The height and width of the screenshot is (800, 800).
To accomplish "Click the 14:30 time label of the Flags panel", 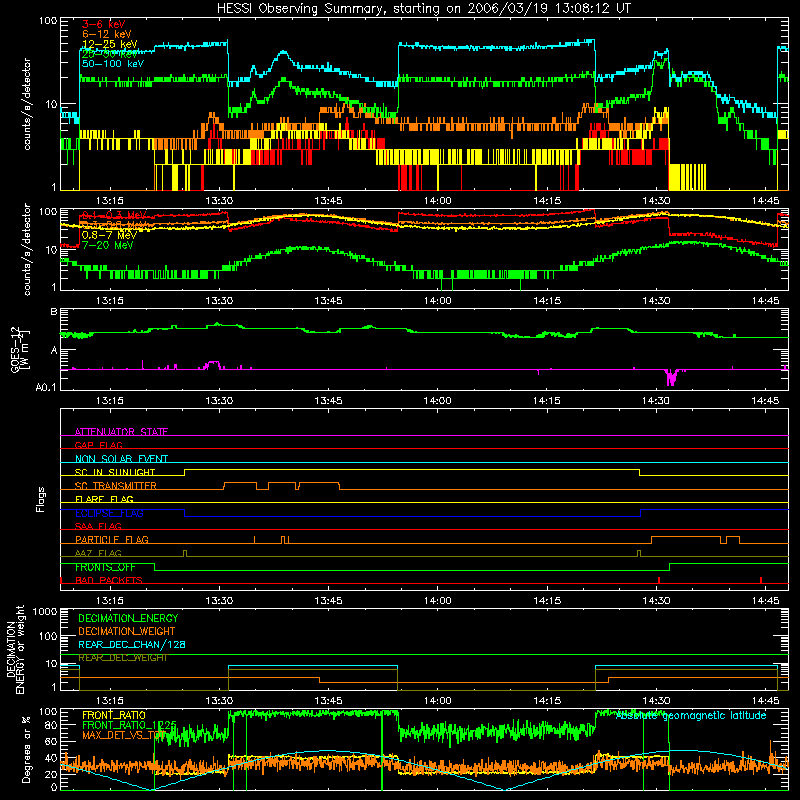I will (x=656, y=600).
